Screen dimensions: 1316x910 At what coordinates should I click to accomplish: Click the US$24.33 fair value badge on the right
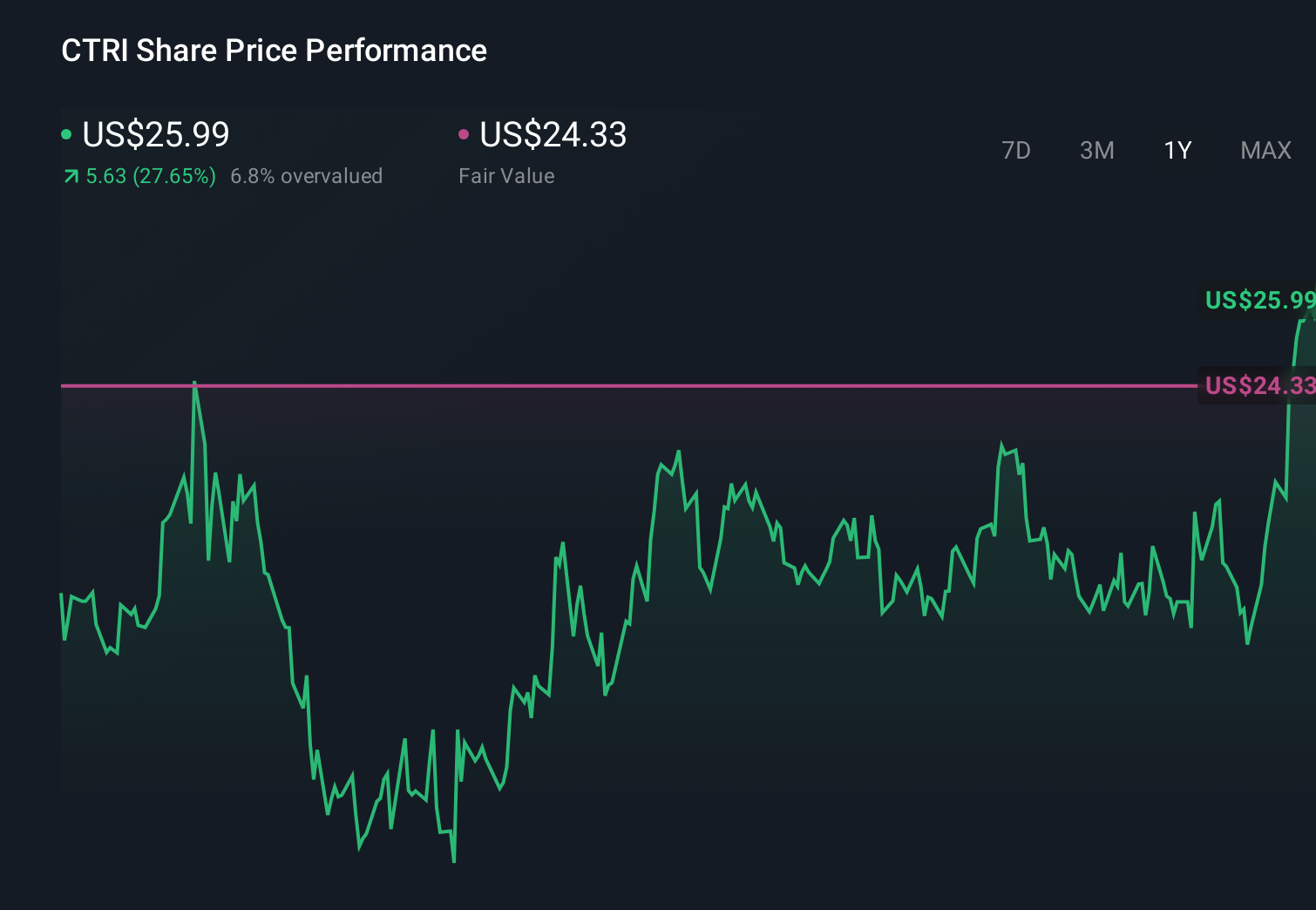pos(1258,385)
